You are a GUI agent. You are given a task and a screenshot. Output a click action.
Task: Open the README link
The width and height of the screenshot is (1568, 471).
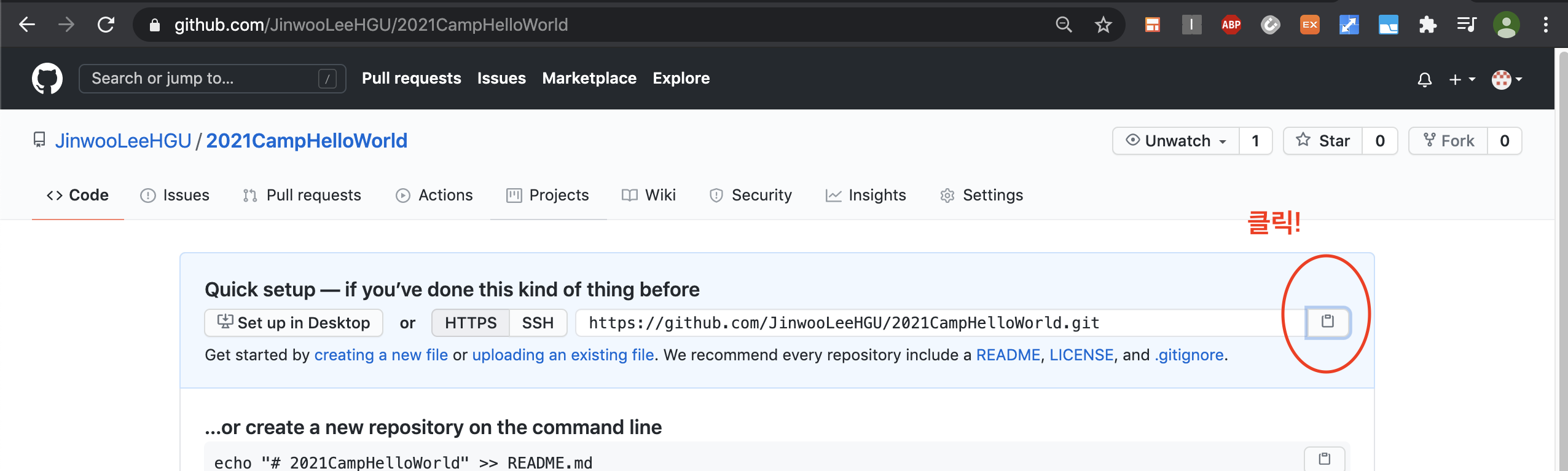[x=1008, y=355]
